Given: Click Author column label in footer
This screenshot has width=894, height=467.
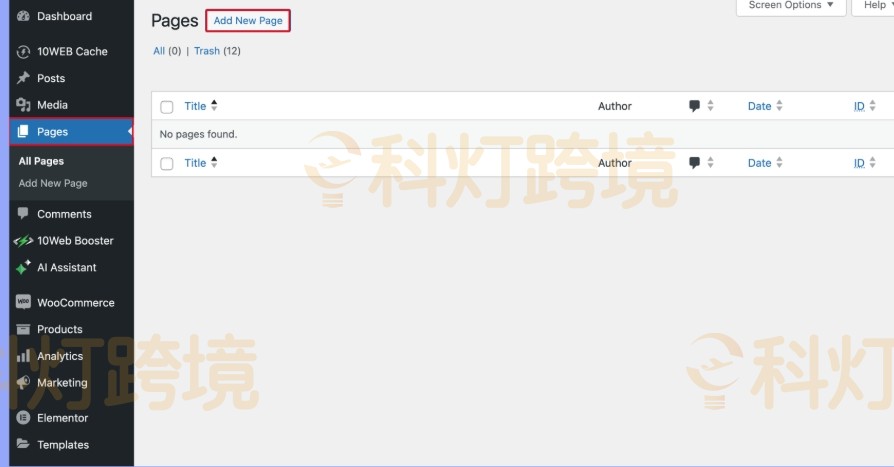Looking at the screenshot, I should click(615, 163).
